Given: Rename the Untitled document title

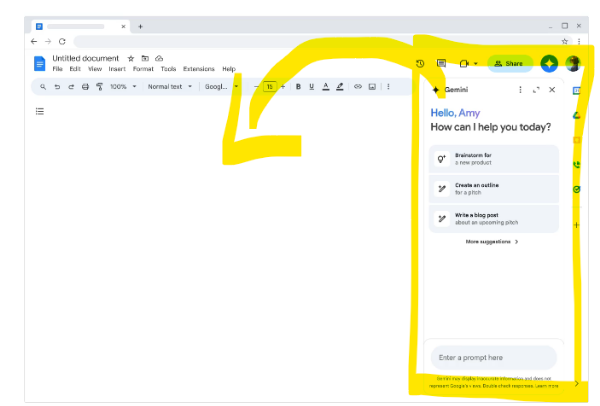Looking at the screenshot, I should coord(86,59).
